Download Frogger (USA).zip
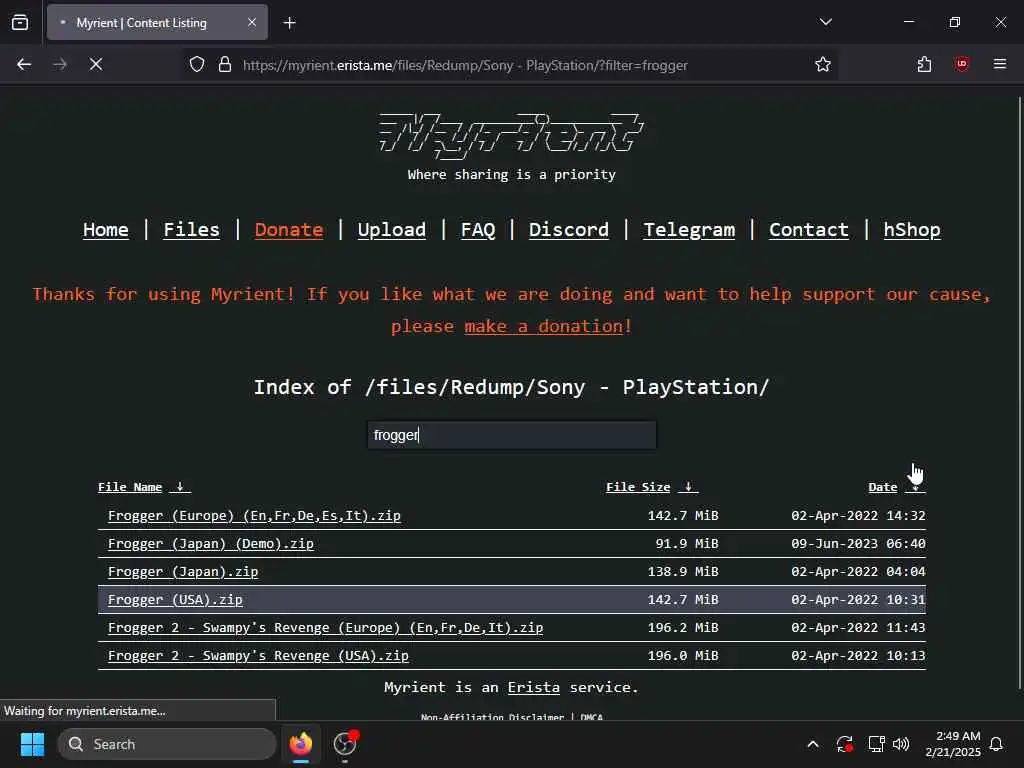Viewport: 1024px width, 768px height. 175,600
